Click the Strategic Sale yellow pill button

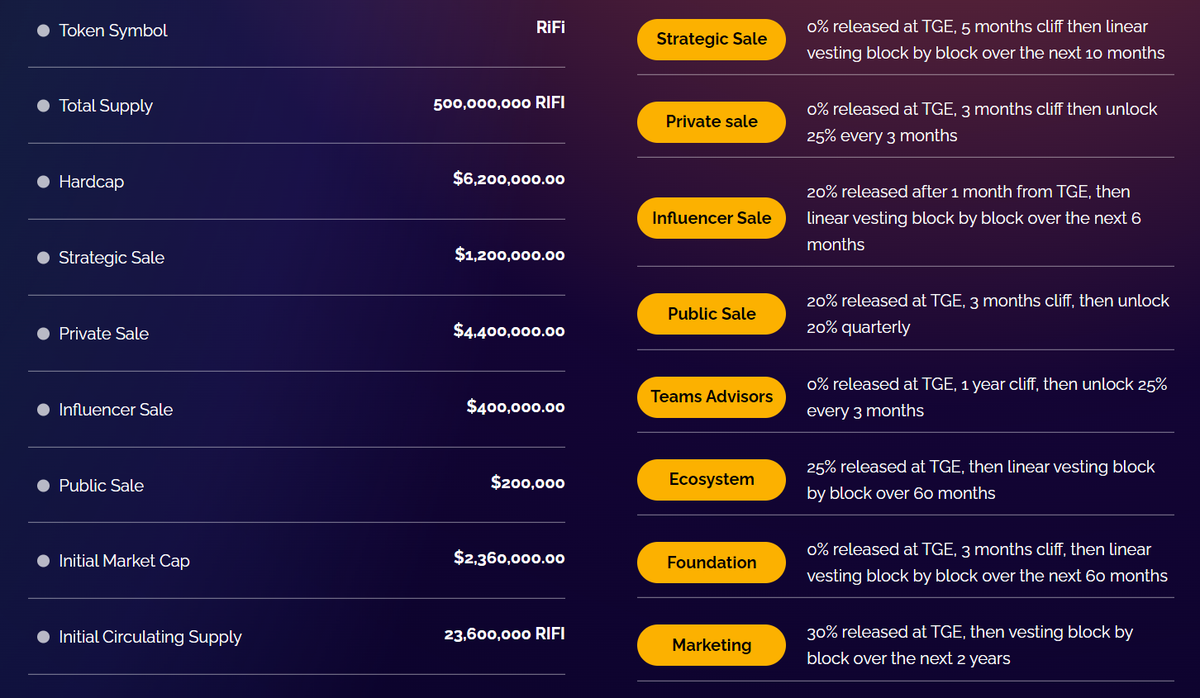point(711,39)
